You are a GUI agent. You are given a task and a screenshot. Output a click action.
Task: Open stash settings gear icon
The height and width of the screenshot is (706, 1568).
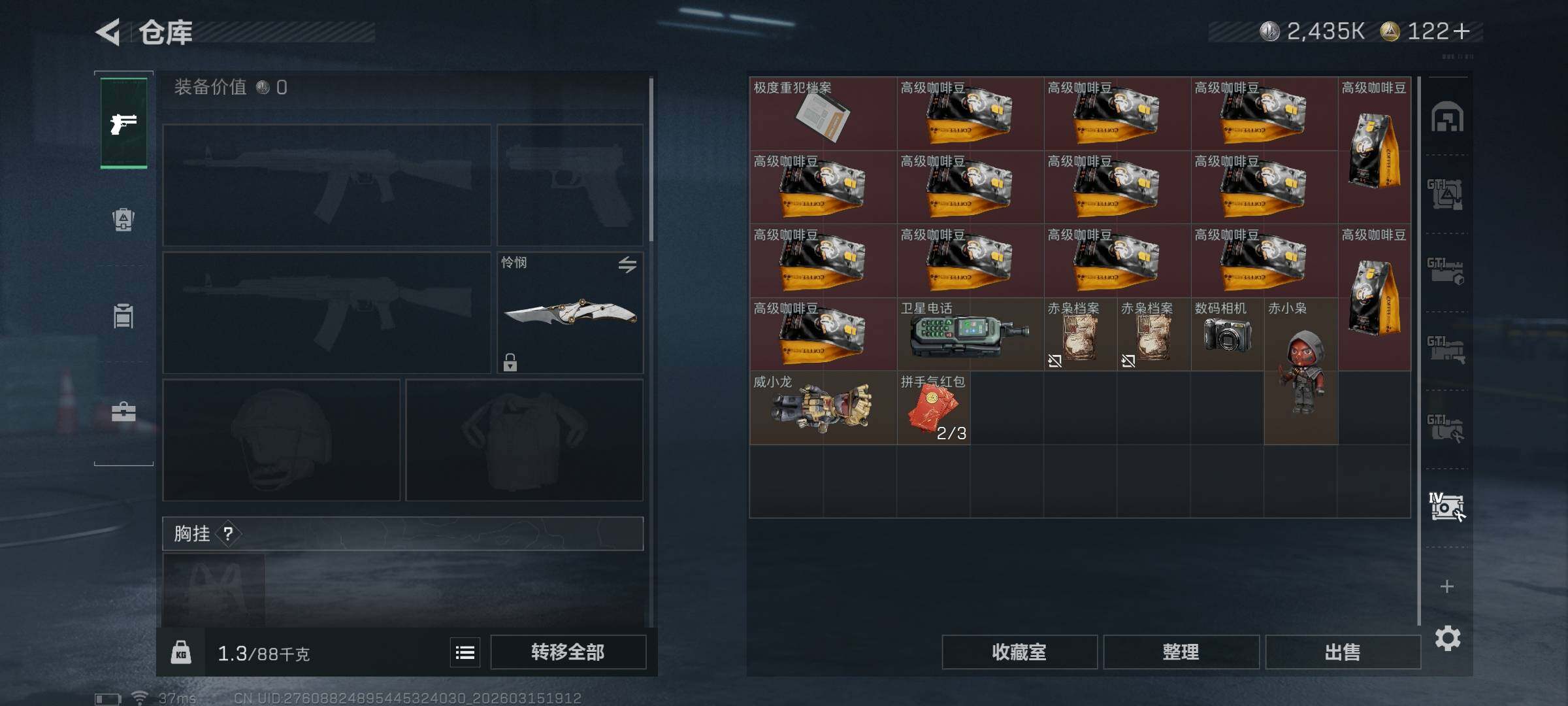[1448, 638]
